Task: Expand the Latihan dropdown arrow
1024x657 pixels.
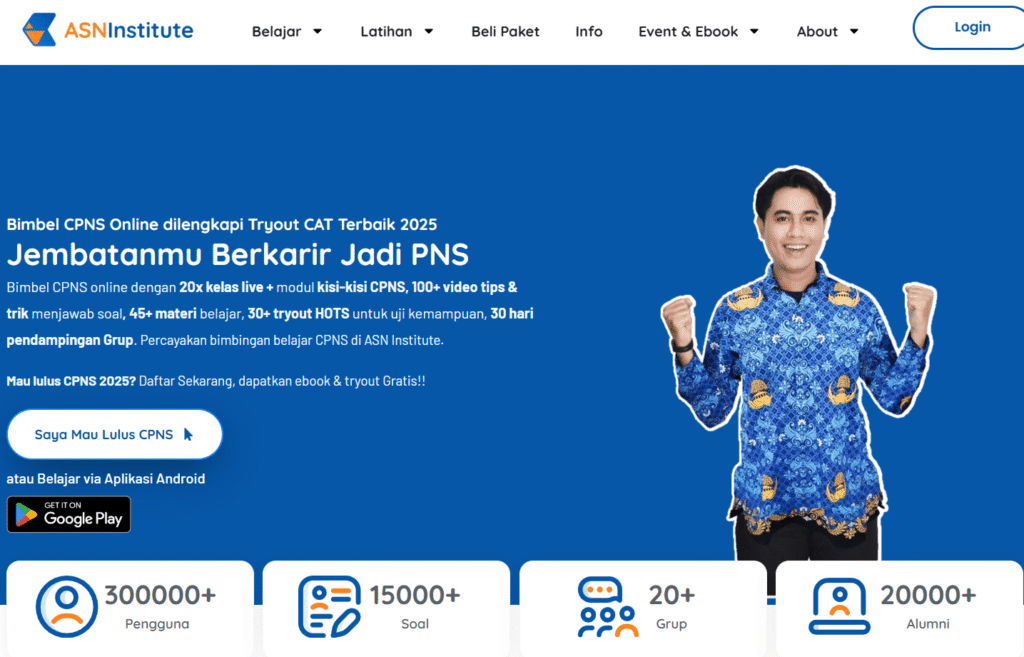Action: tap(429, 31)
